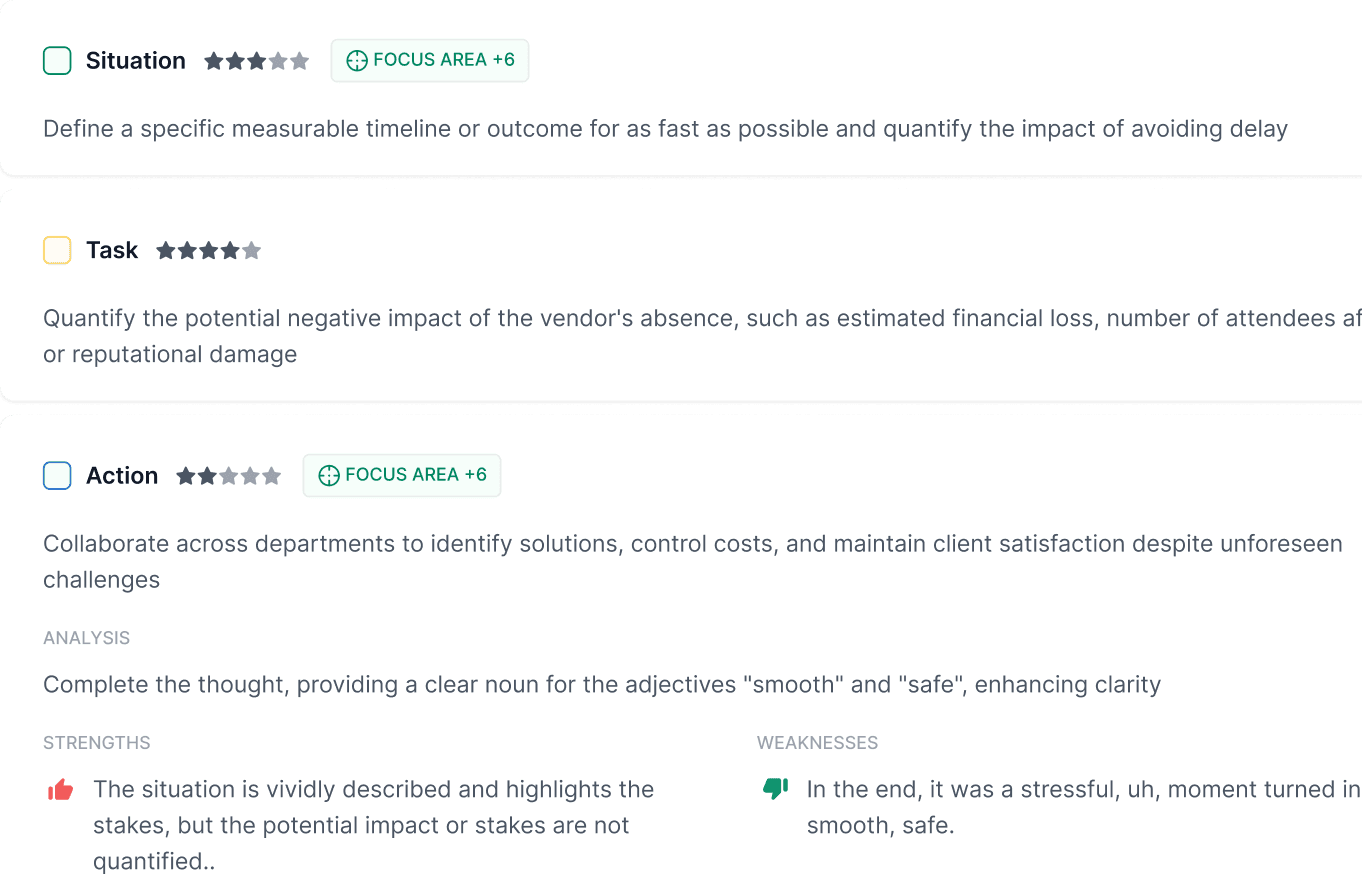Open the FOCUS AREA +6 badge on Action
The image size is (1362, 896).
[x=402, y=475]
